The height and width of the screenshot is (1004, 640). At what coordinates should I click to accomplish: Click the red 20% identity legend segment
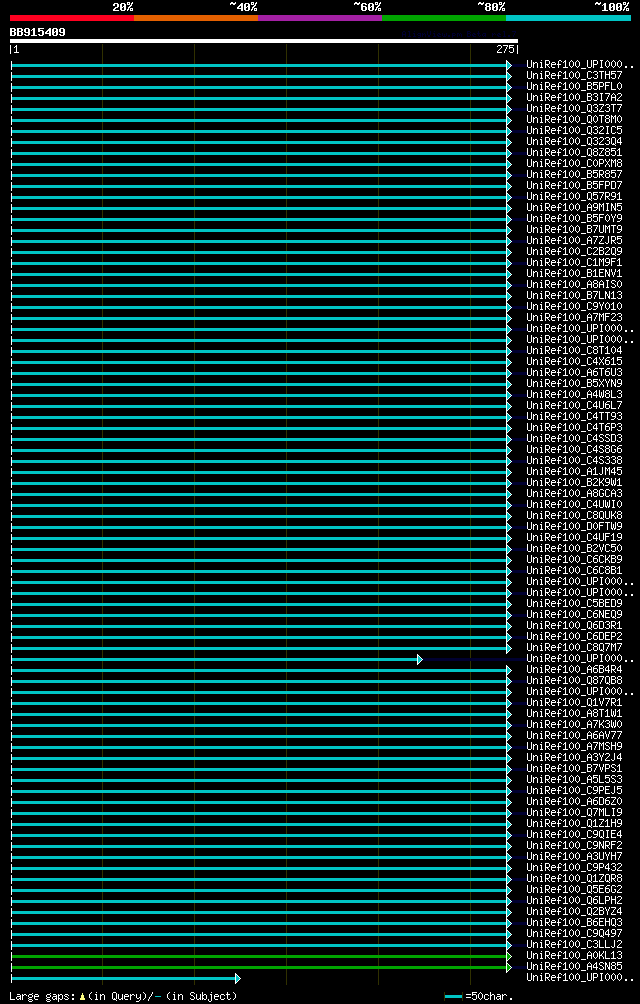pos(72,18)
